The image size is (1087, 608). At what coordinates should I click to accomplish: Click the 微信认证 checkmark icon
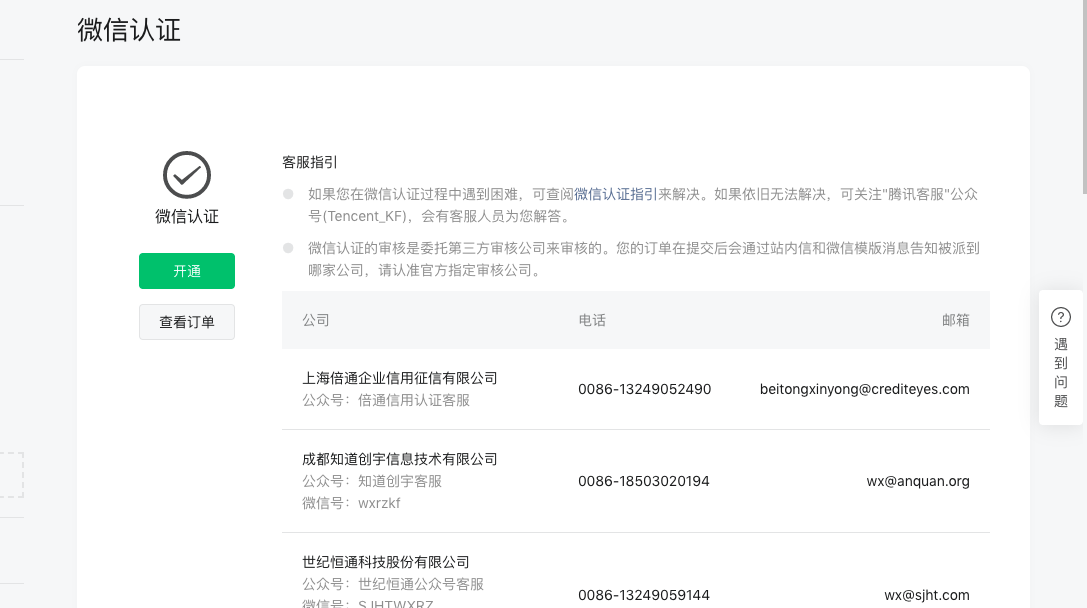[x=186, y=175]
